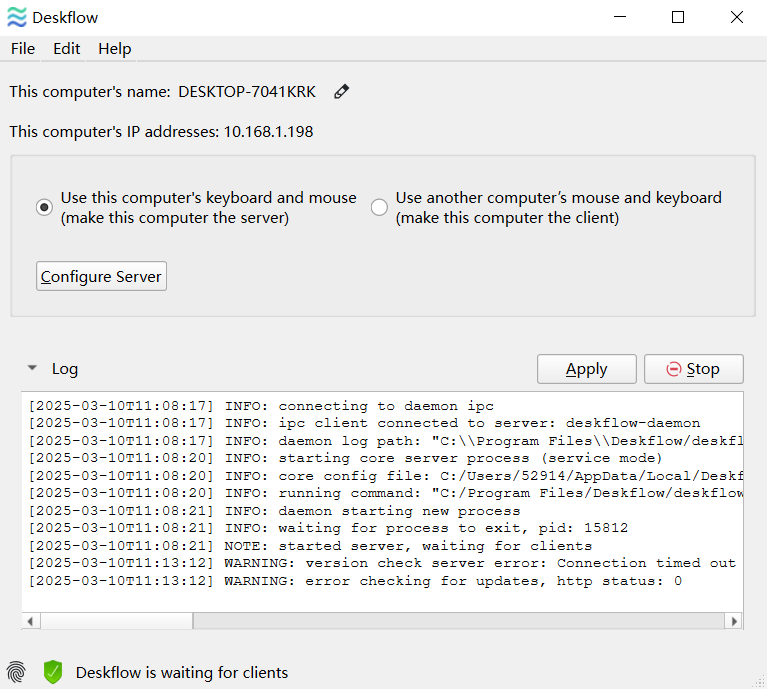767x689 pixels.
Task: Click log line 'starting core server process'
Action: (x=345, y=458)
